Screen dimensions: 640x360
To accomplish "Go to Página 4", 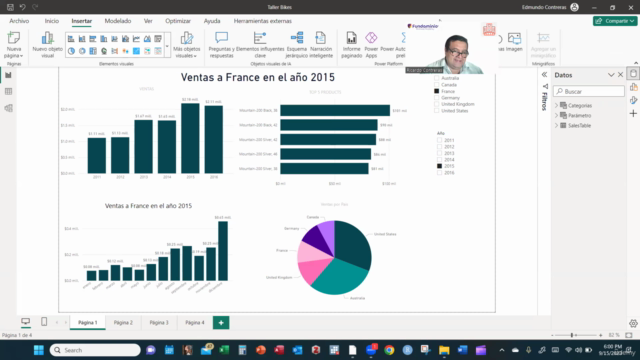I will point(195,322).
